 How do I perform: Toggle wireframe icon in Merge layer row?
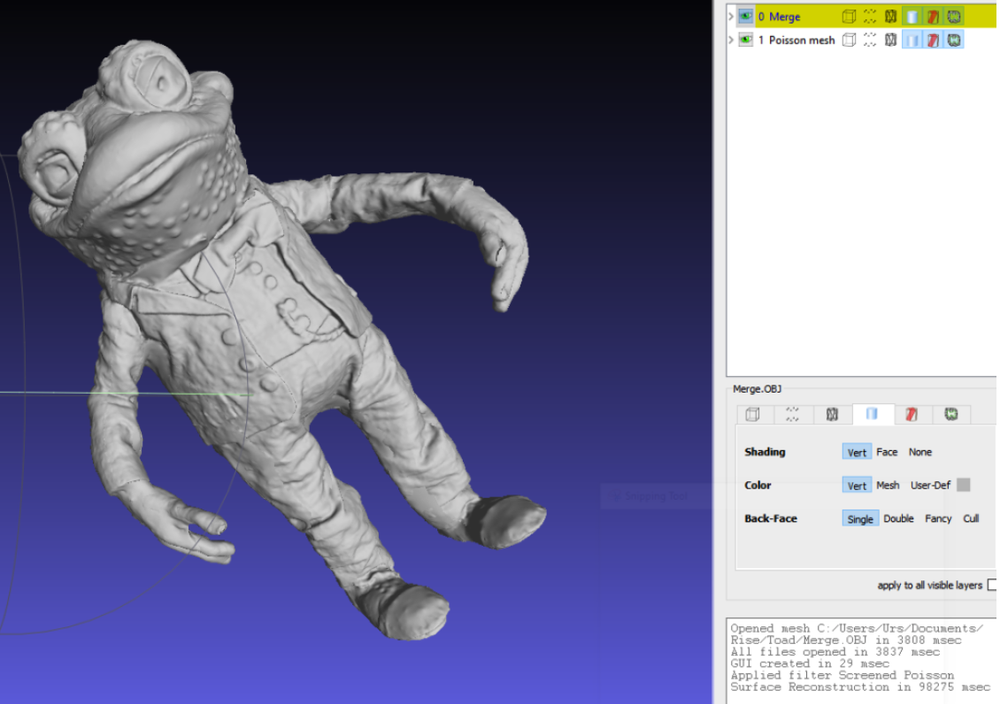(891, 17)
